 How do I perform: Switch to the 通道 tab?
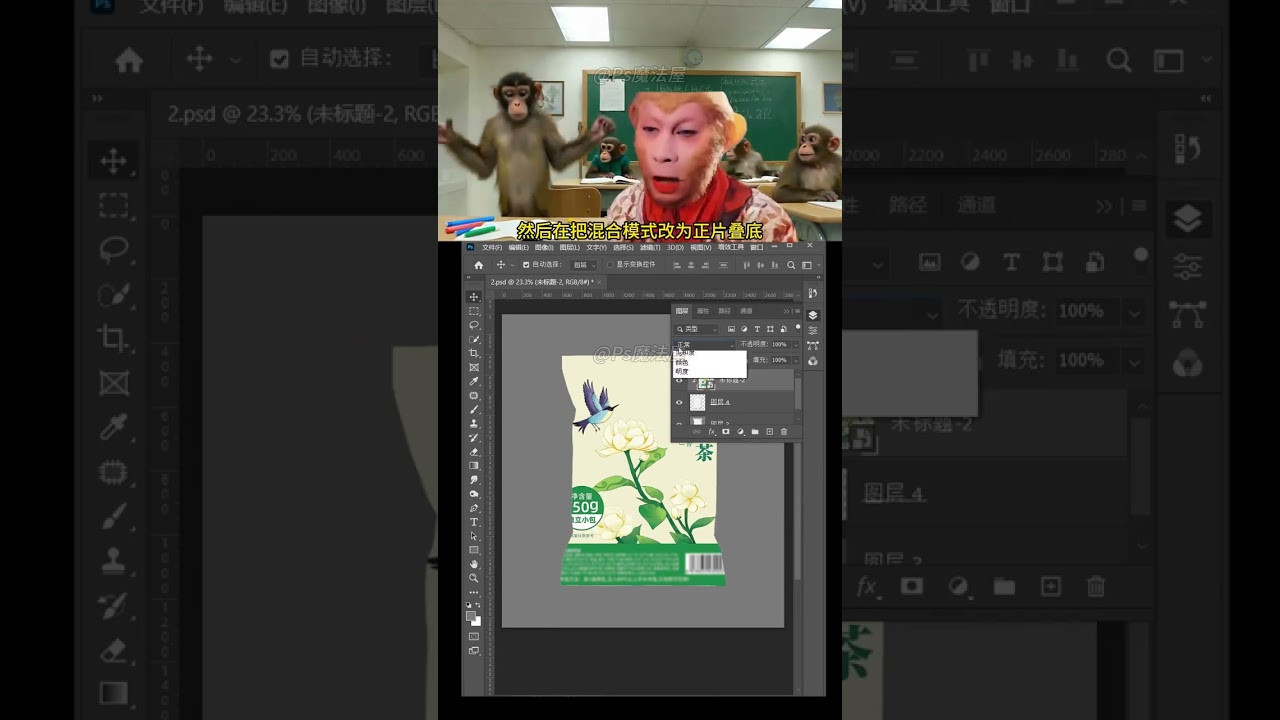pos(746,311)
